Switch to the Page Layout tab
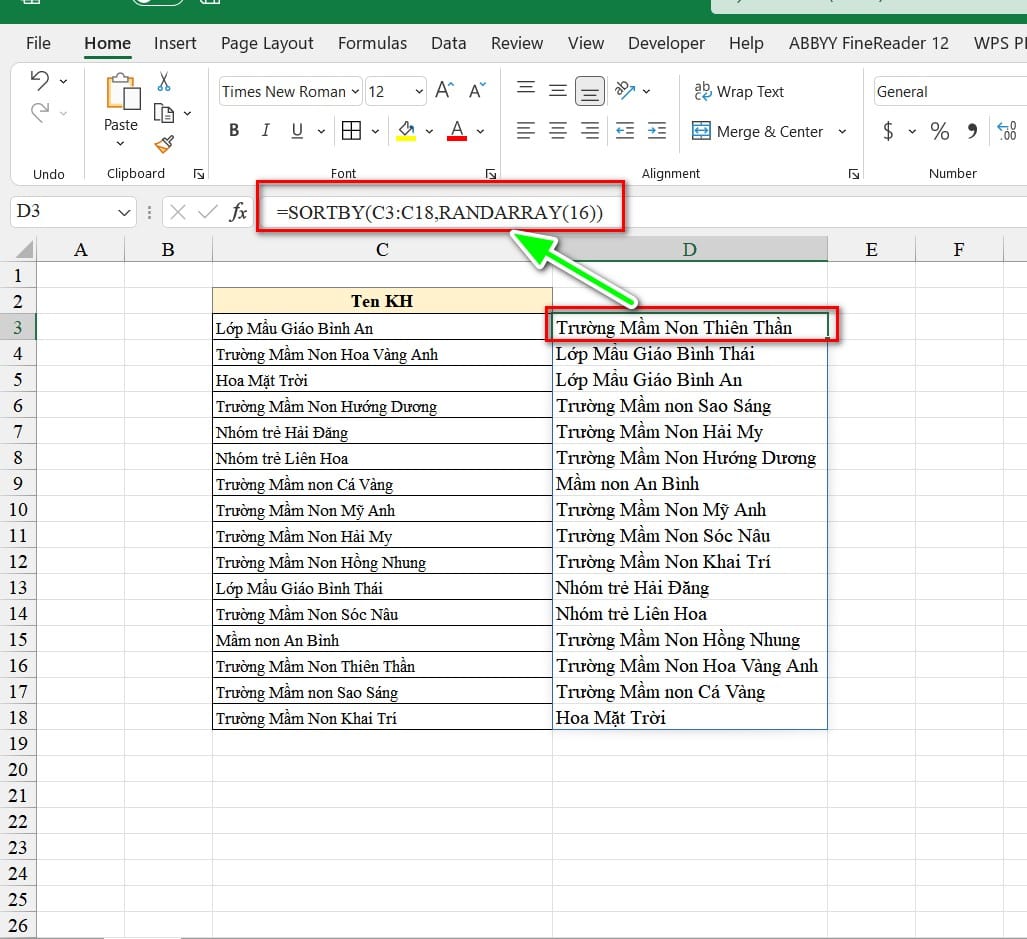 coord(267,43)
